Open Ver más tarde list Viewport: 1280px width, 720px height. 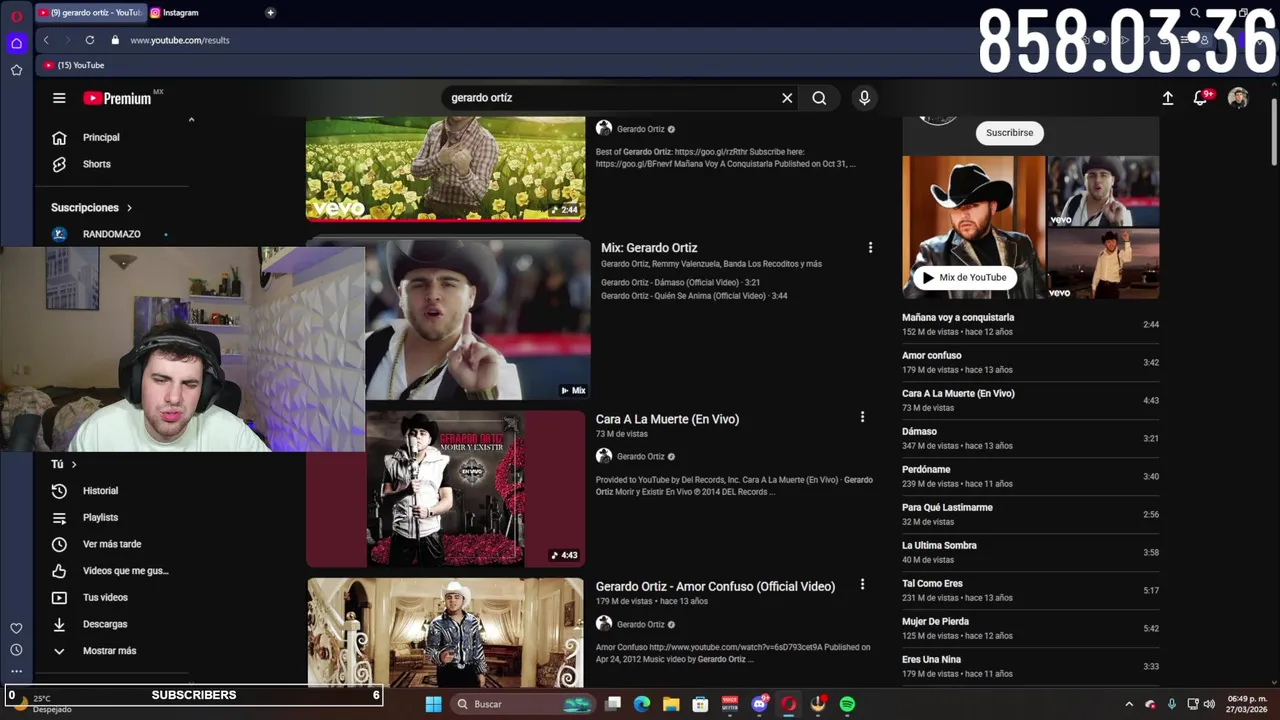coord(112,544)
